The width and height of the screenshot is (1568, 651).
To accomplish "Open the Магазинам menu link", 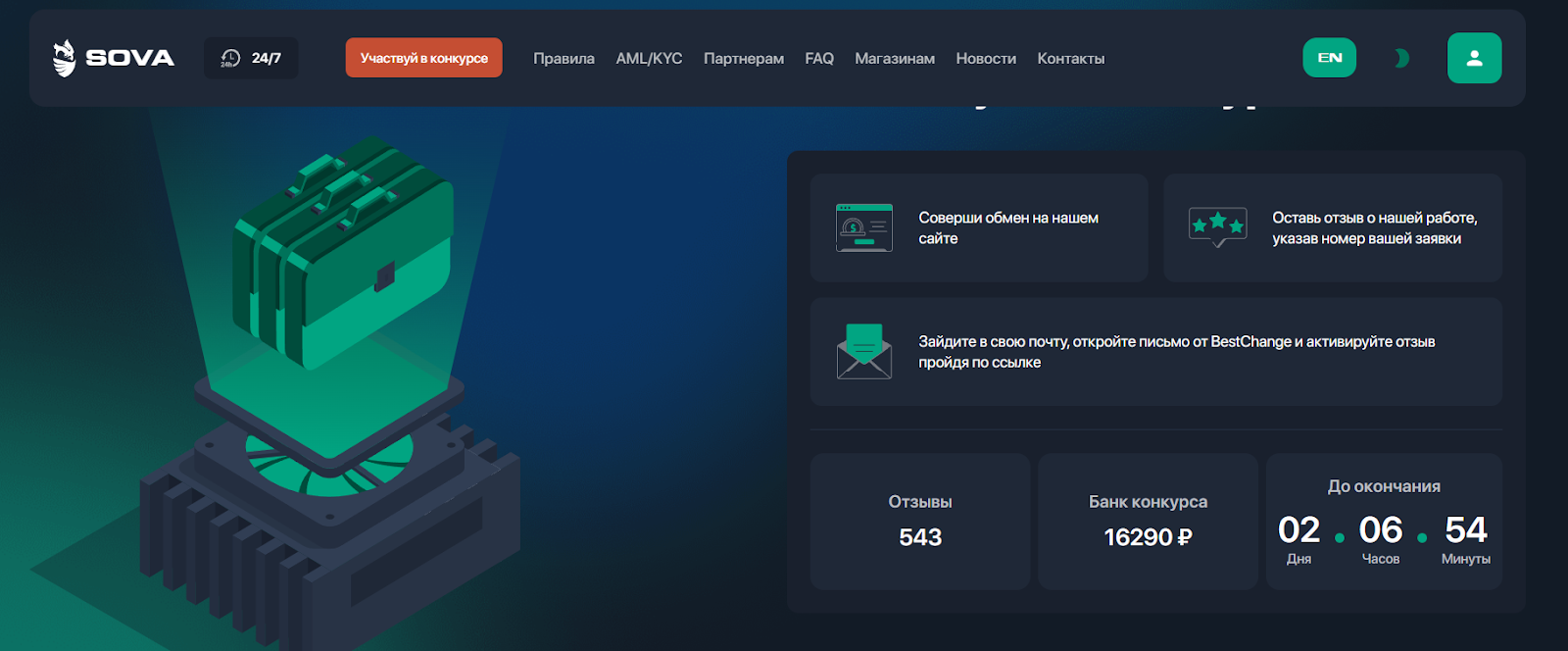I will click(x=894, y=59).
